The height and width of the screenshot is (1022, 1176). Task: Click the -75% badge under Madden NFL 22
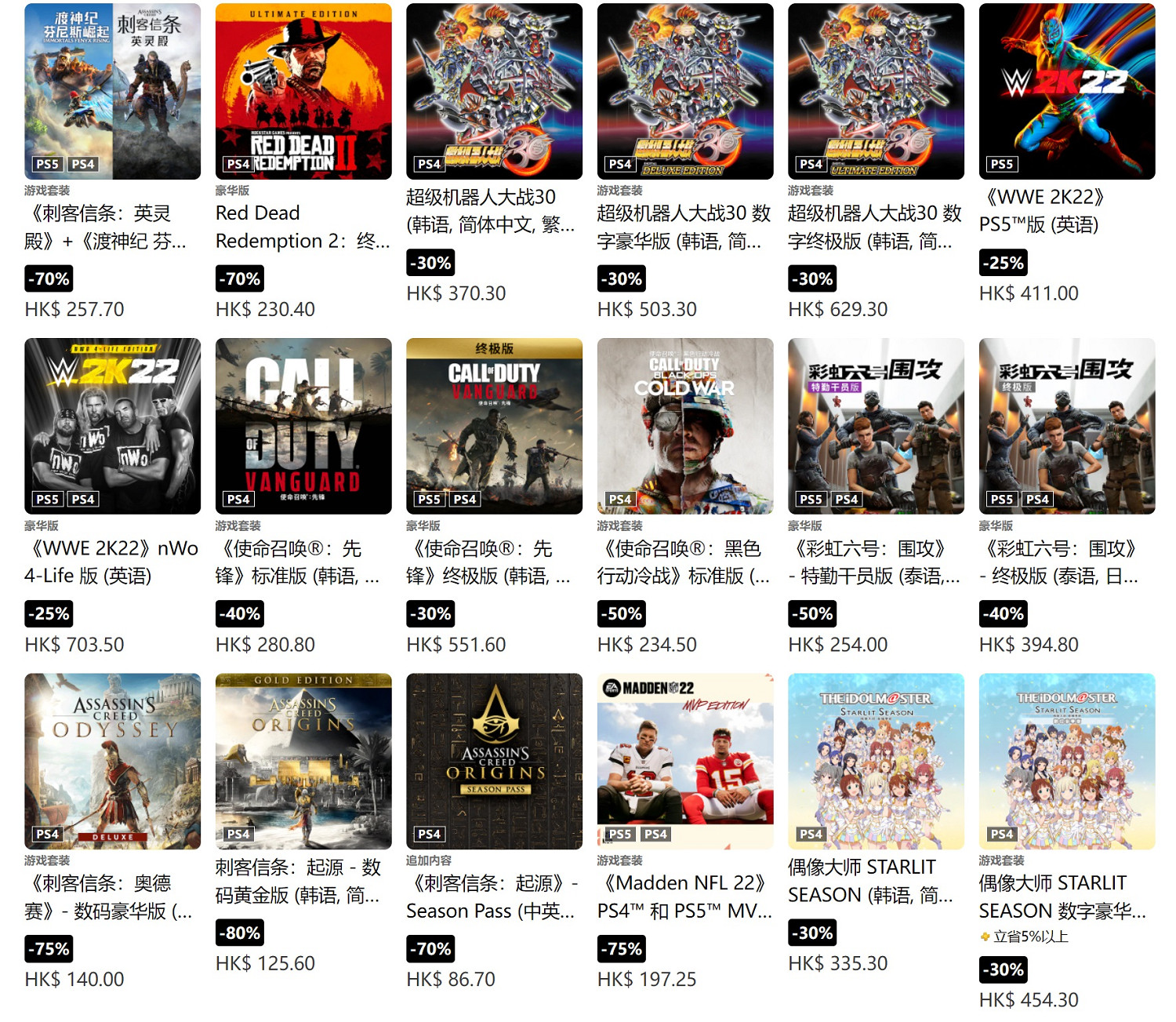tap(622, 949)
